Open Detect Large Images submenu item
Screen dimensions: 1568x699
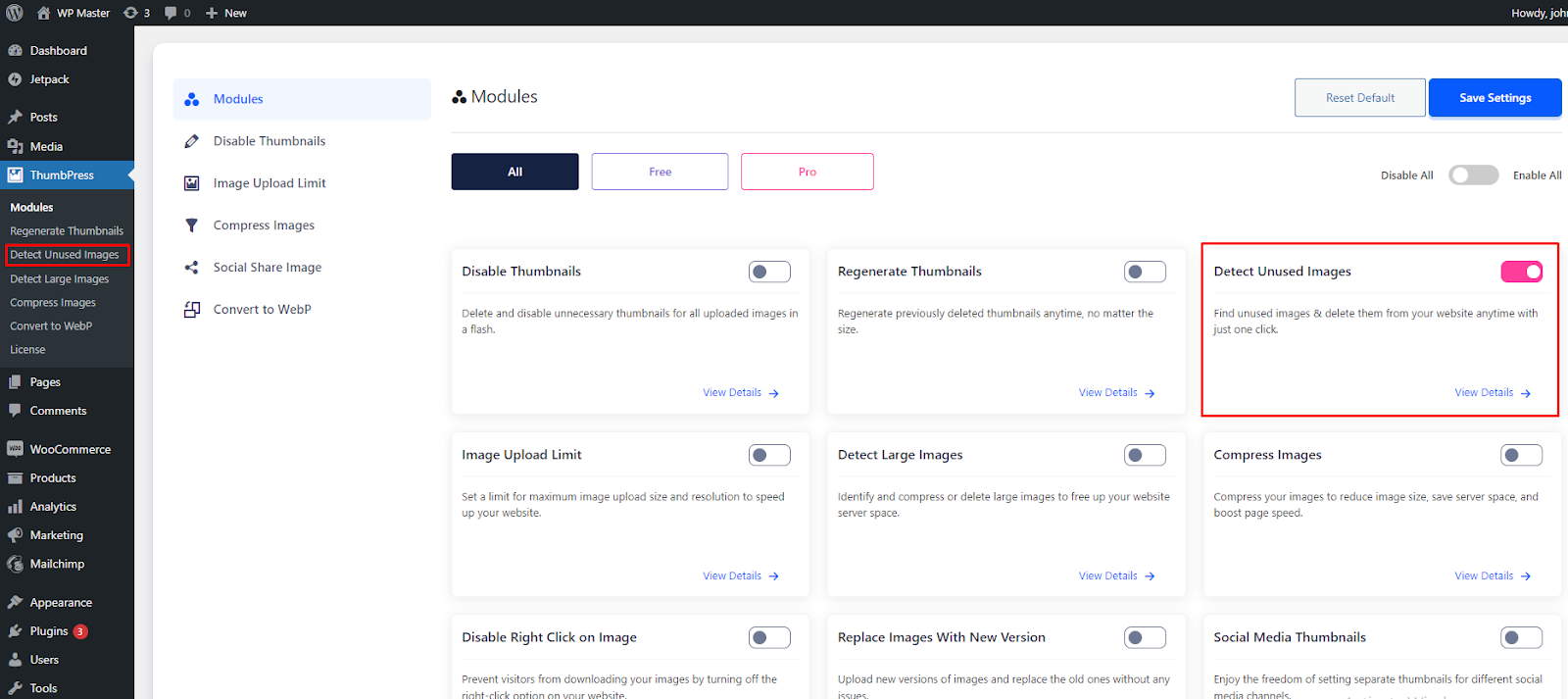[x=60, y=279]
